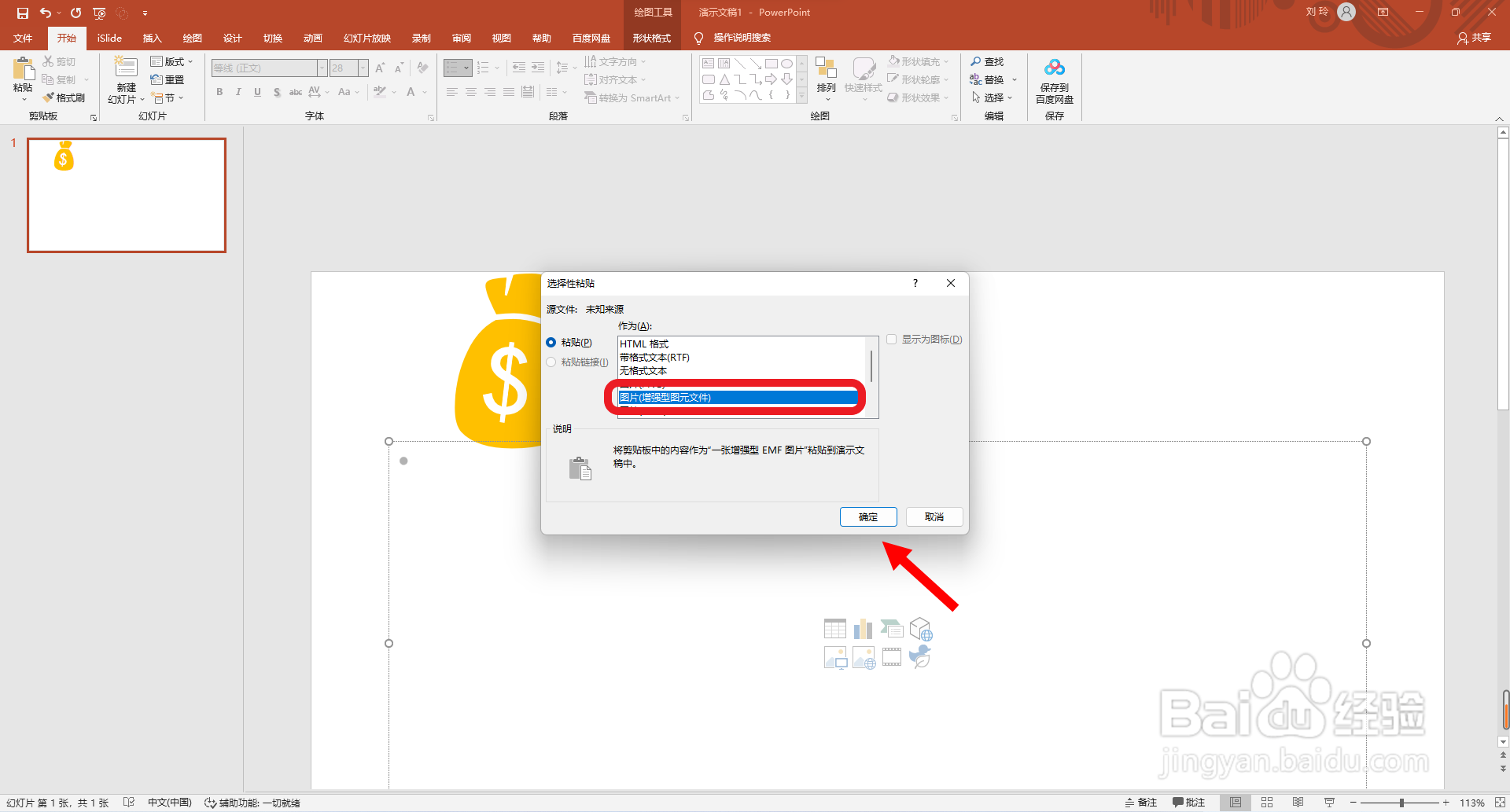Click the Insert Chart placeholder icon

(864, 629)
